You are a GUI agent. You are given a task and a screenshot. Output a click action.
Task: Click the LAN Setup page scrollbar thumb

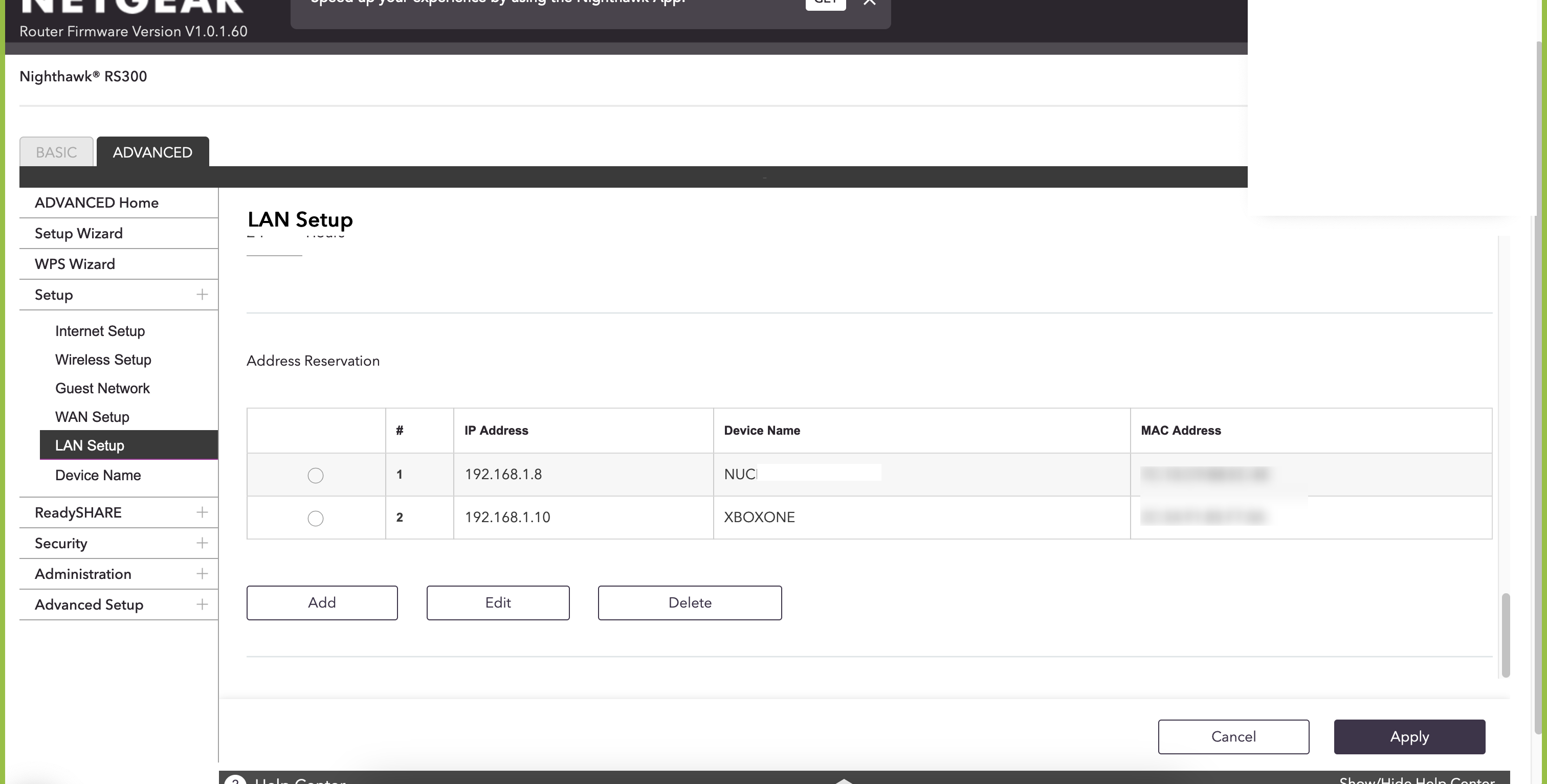tap(1505, 635)
